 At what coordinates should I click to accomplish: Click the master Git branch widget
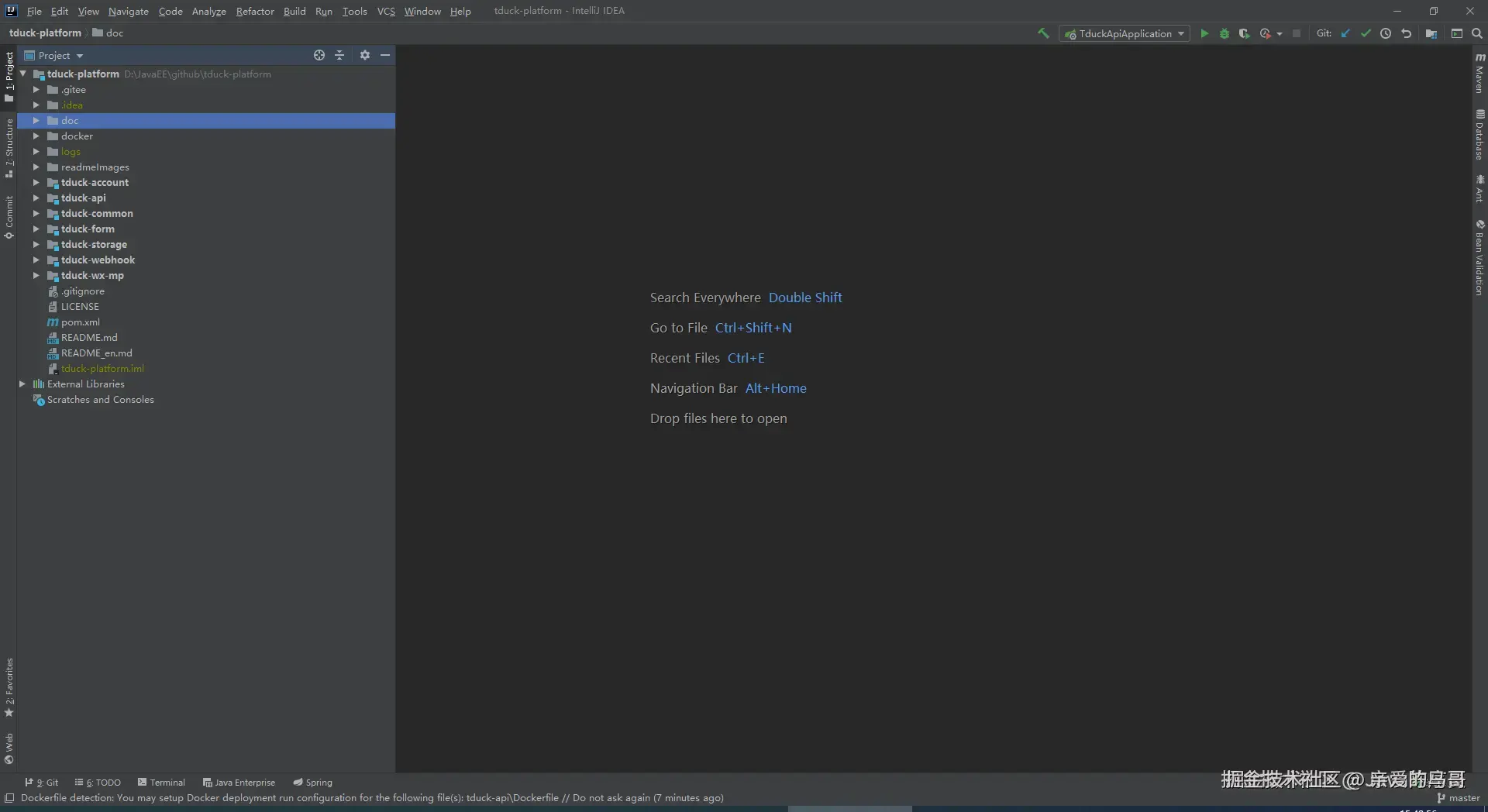point(1458,797)
